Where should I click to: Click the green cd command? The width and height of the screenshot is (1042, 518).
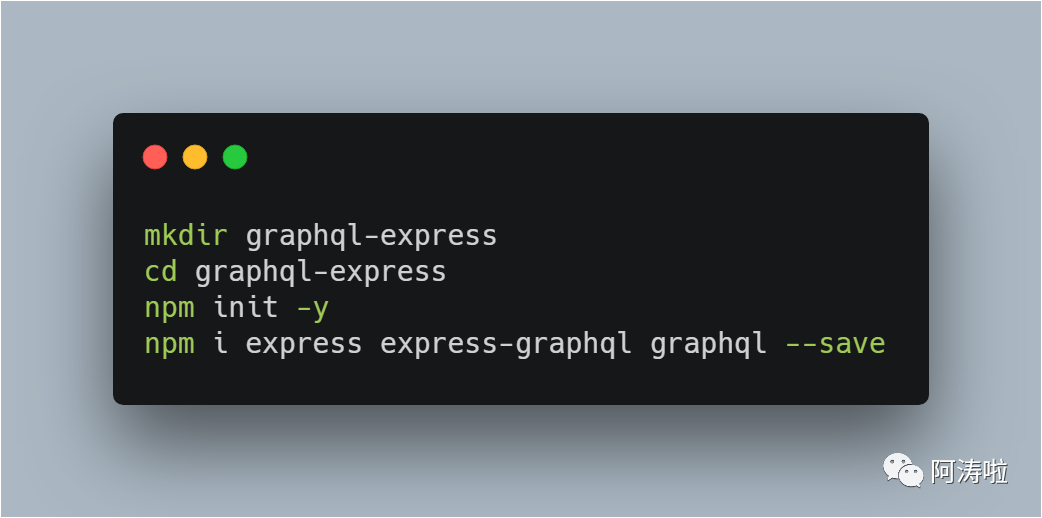161,272
